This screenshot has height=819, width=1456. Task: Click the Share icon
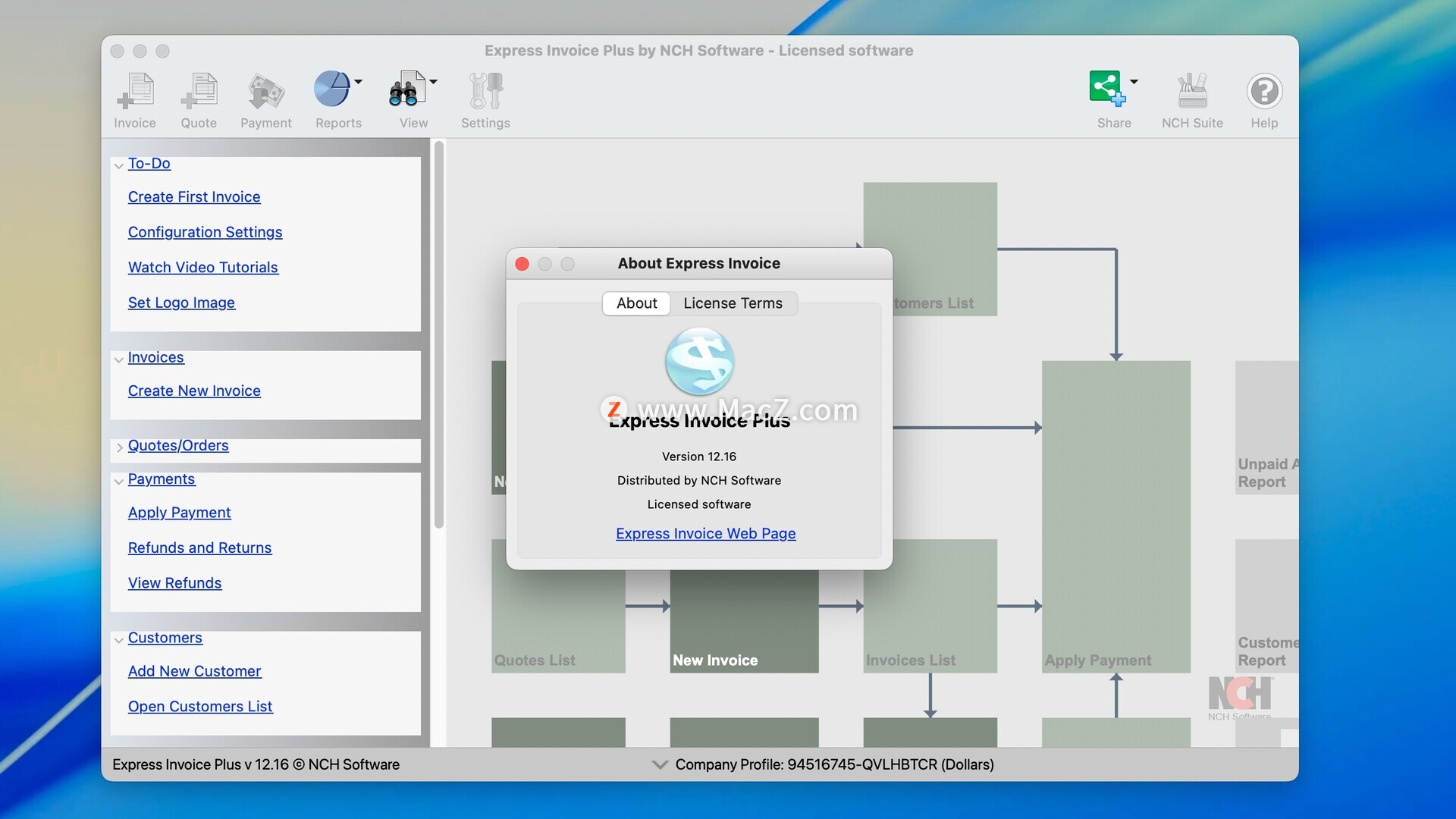coord(1108,88)
